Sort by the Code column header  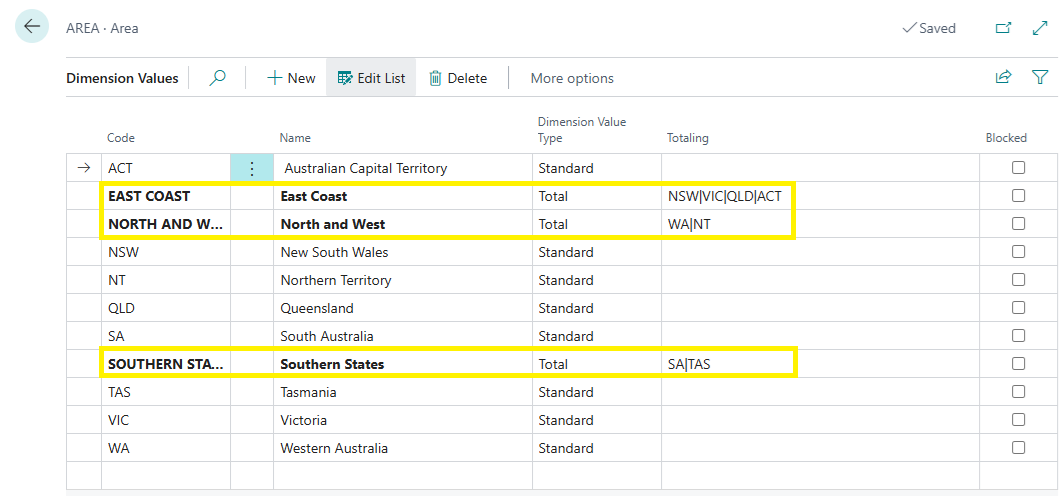121,138
